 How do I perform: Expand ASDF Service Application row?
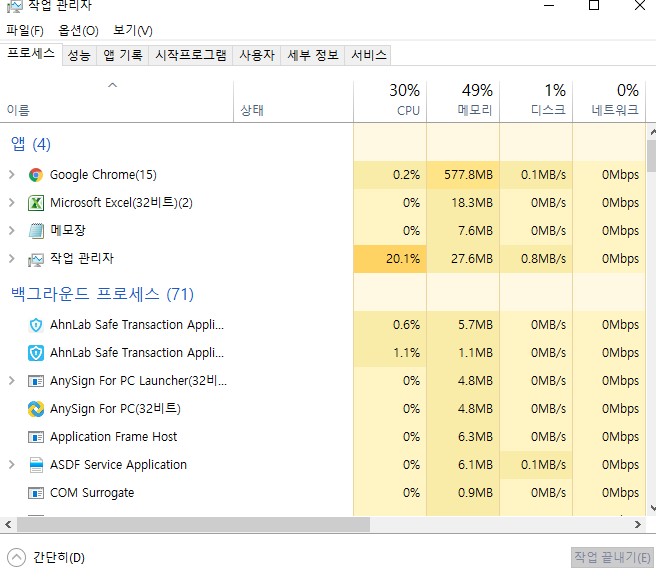(12, 465)
